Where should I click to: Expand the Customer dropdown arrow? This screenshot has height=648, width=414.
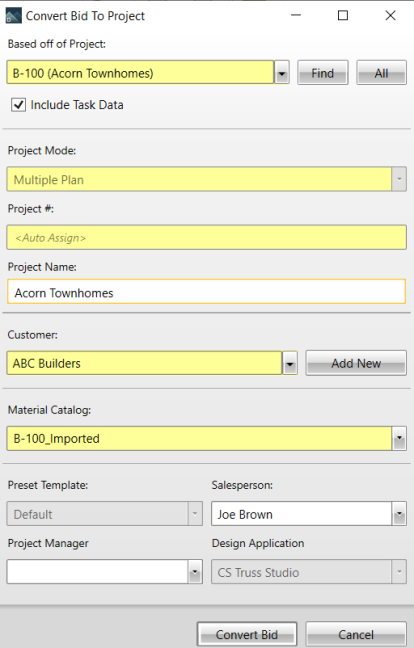(x=290, y=363)
